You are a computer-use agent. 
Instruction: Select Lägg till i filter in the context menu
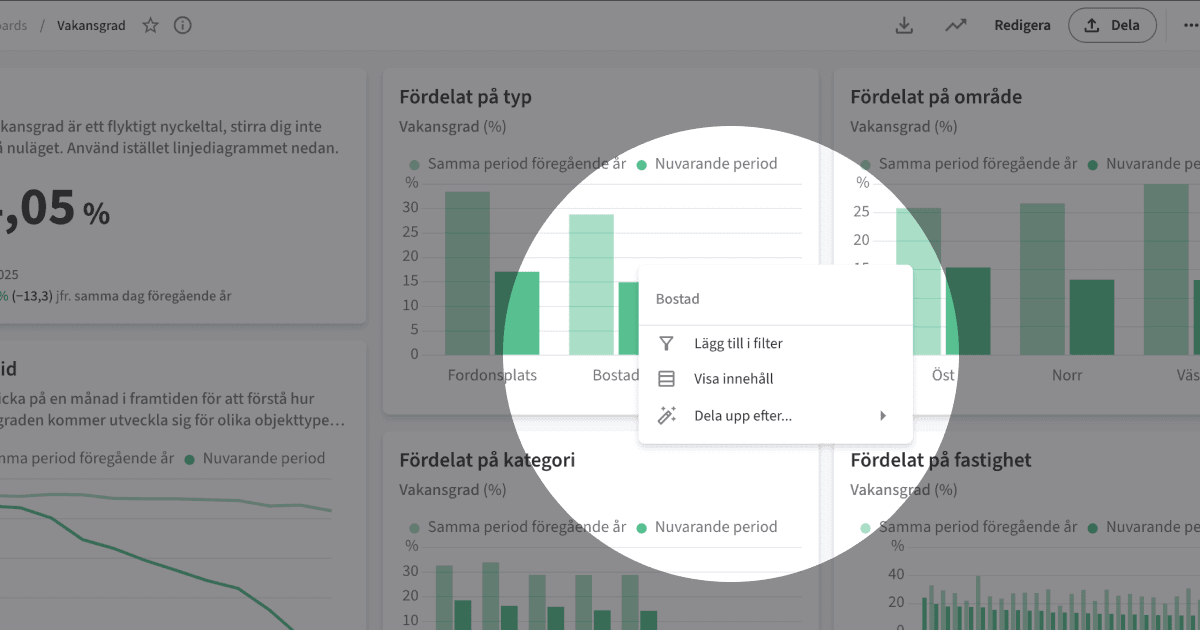737,343
